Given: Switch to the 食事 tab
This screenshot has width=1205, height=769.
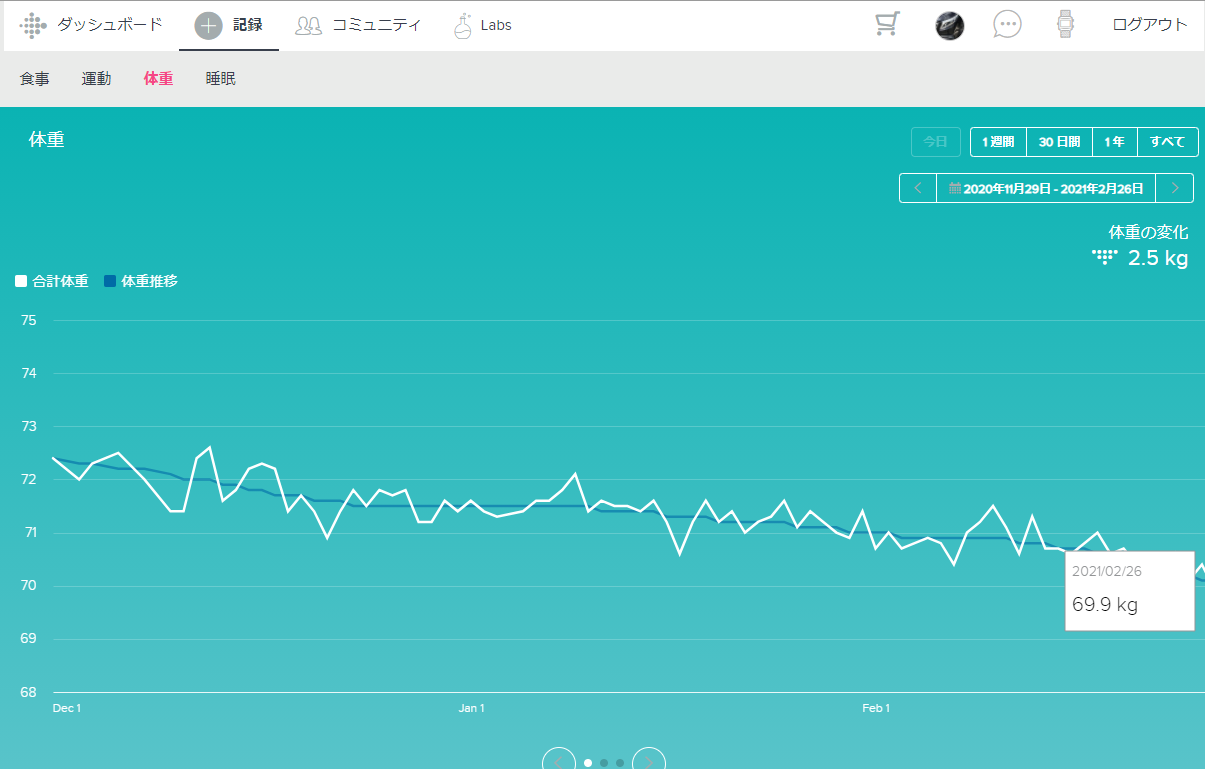Looking at the screenshot, I should point(35,79).
